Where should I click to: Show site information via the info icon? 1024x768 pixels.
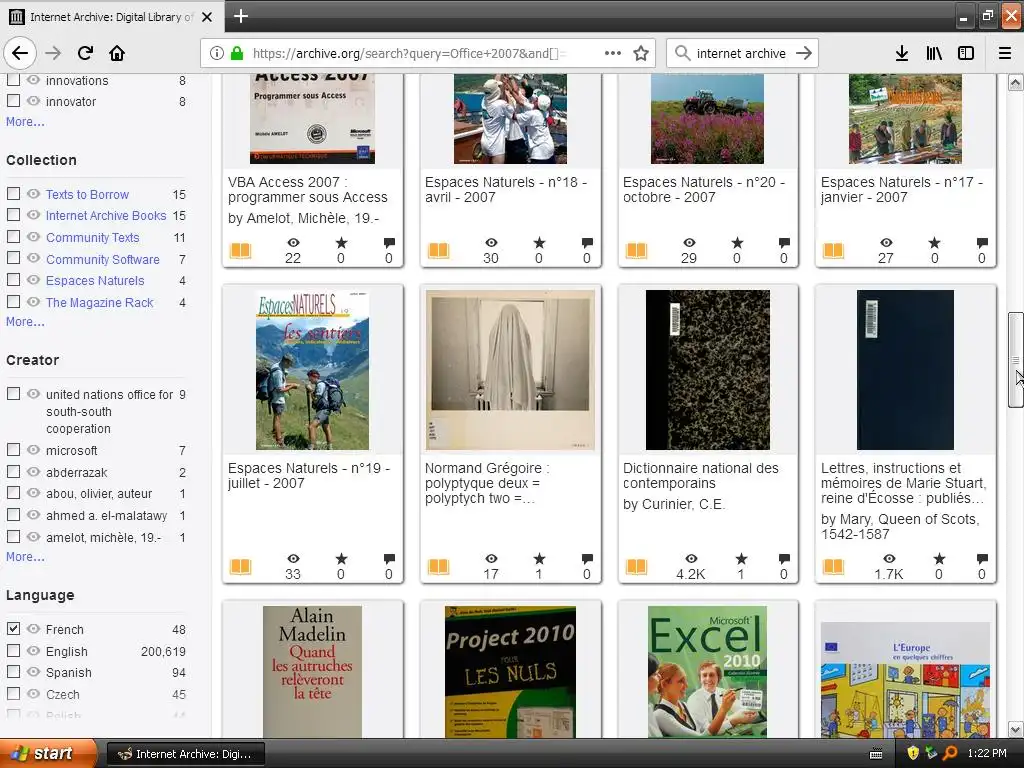[217, 53]
